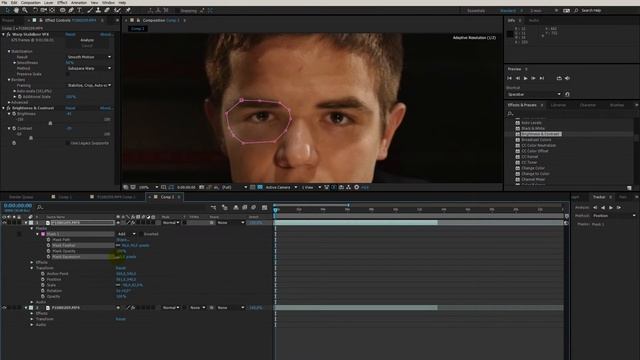Adjust the Contrast slider handle
Image resolution: width=640 pixels, height=360 pixels.
(31, 138)
